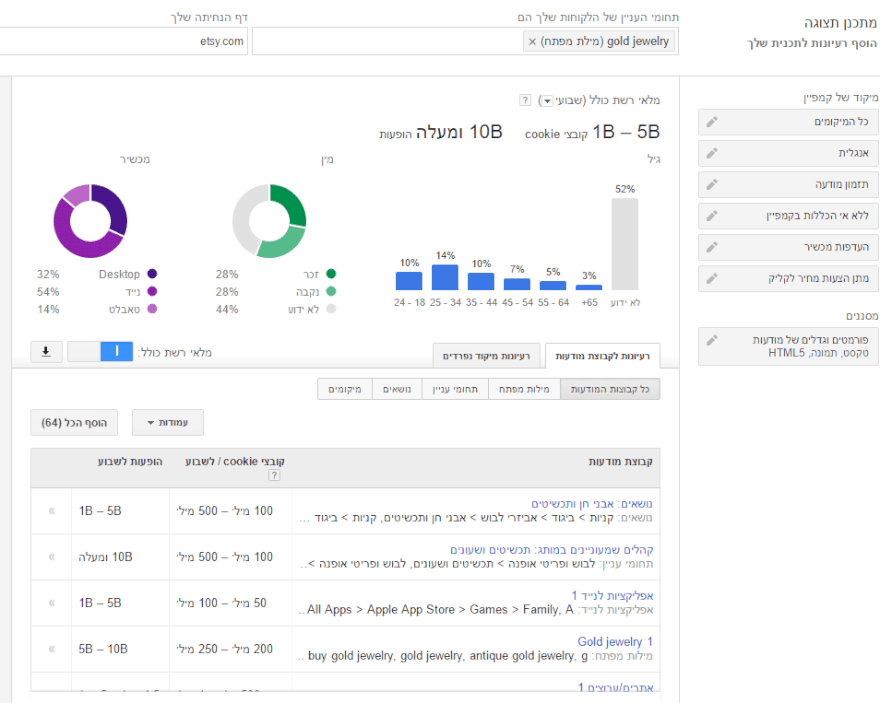Image resolution: width=880 pixels, height=703 pixels.
Task: Edit the העדפות מכשיר device preferences
Action: pyautogui.click(x=712, y=247)
